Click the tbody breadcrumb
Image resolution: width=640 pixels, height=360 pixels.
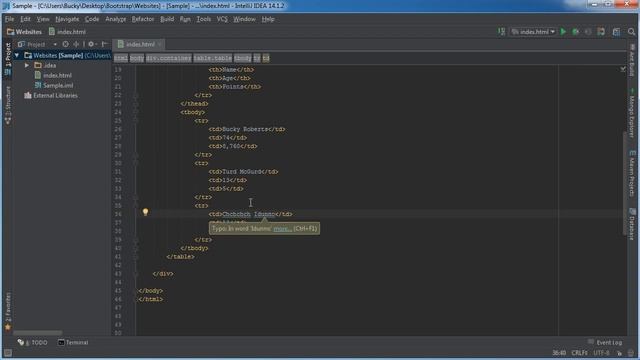pos(243,58)
